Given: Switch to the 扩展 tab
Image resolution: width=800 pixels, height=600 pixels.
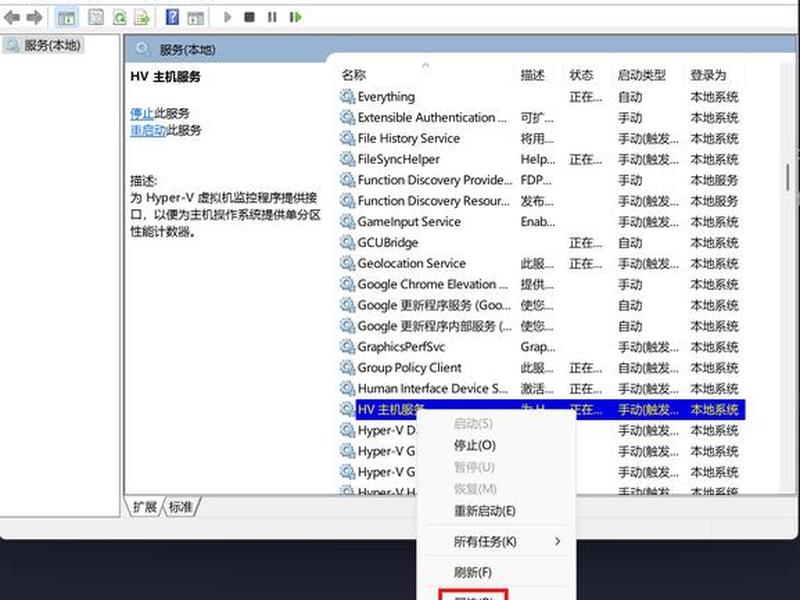Looking at the screenshot, I should [144, 507].
